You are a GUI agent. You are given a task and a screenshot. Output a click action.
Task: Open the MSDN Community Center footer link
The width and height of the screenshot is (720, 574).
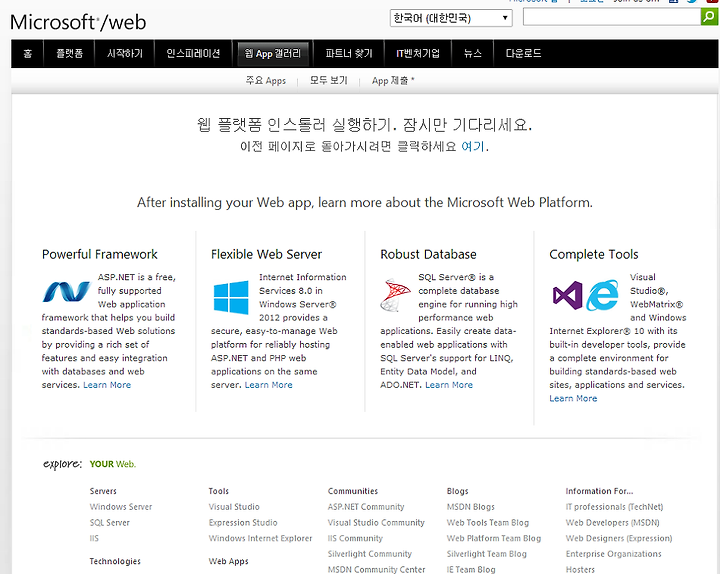(x=377, y=569)
